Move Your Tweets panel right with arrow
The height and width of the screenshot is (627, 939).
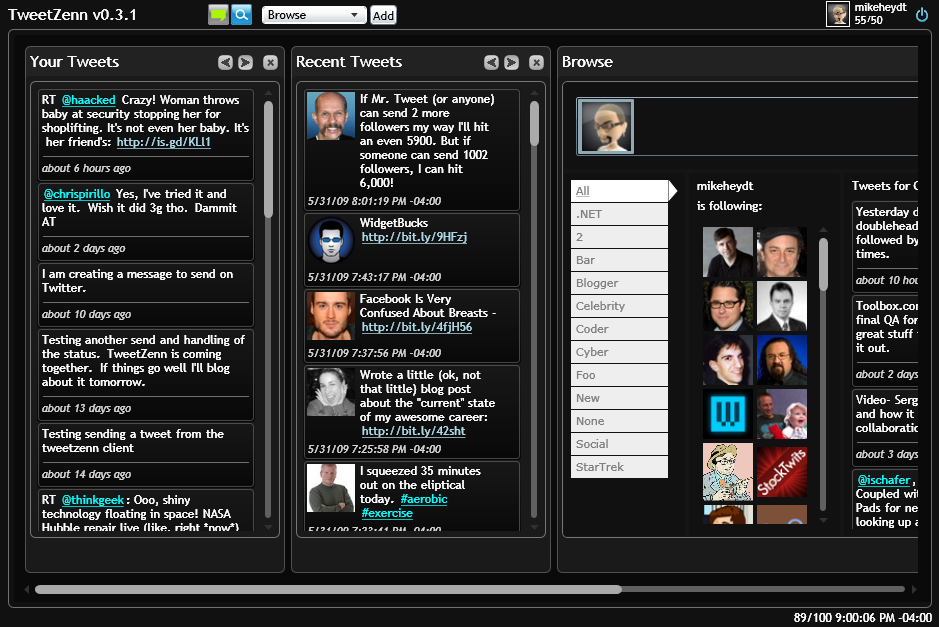(246, 62)
